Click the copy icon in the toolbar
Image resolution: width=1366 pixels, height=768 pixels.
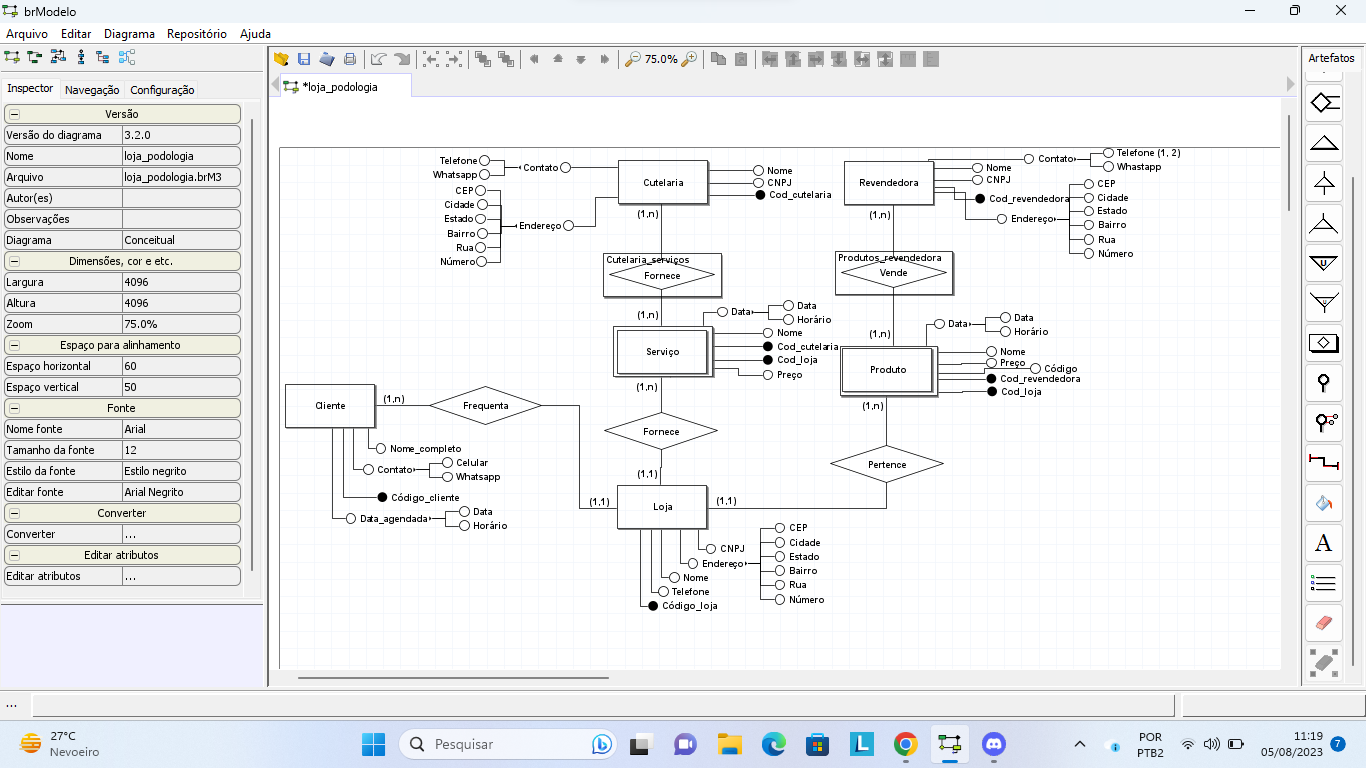point(718,59)
